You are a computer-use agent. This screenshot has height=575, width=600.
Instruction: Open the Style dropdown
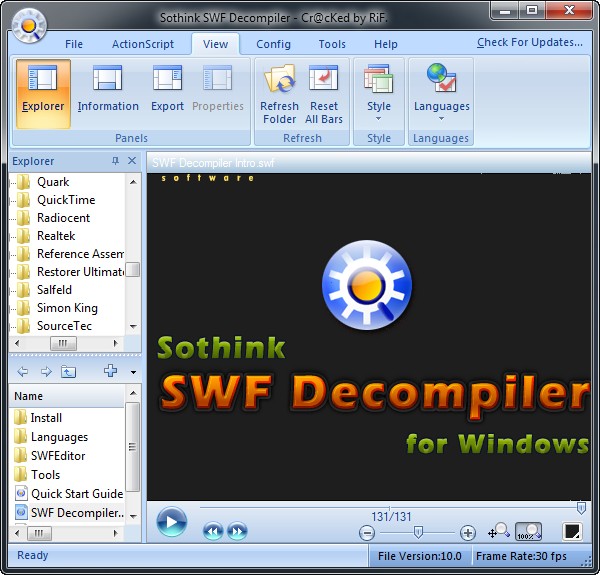click(379, 92)
